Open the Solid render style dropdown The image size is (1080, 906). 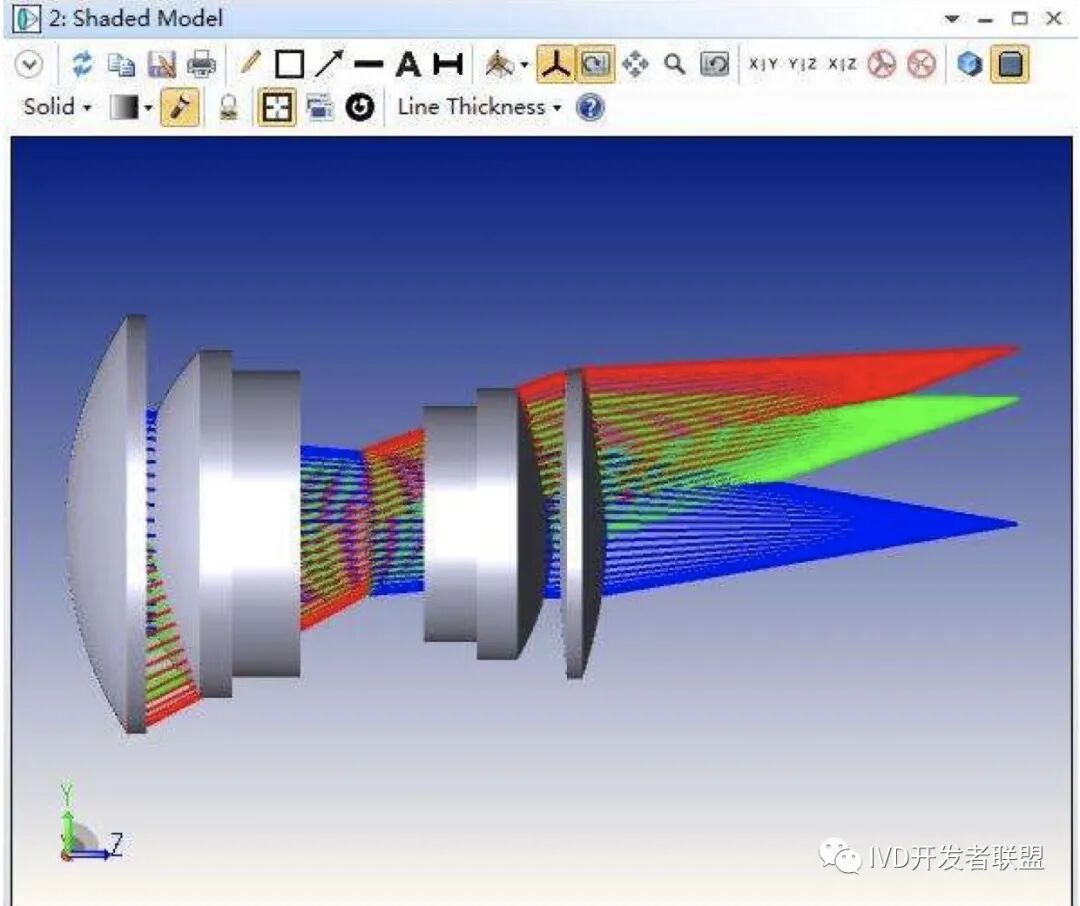tap(57, 107)
